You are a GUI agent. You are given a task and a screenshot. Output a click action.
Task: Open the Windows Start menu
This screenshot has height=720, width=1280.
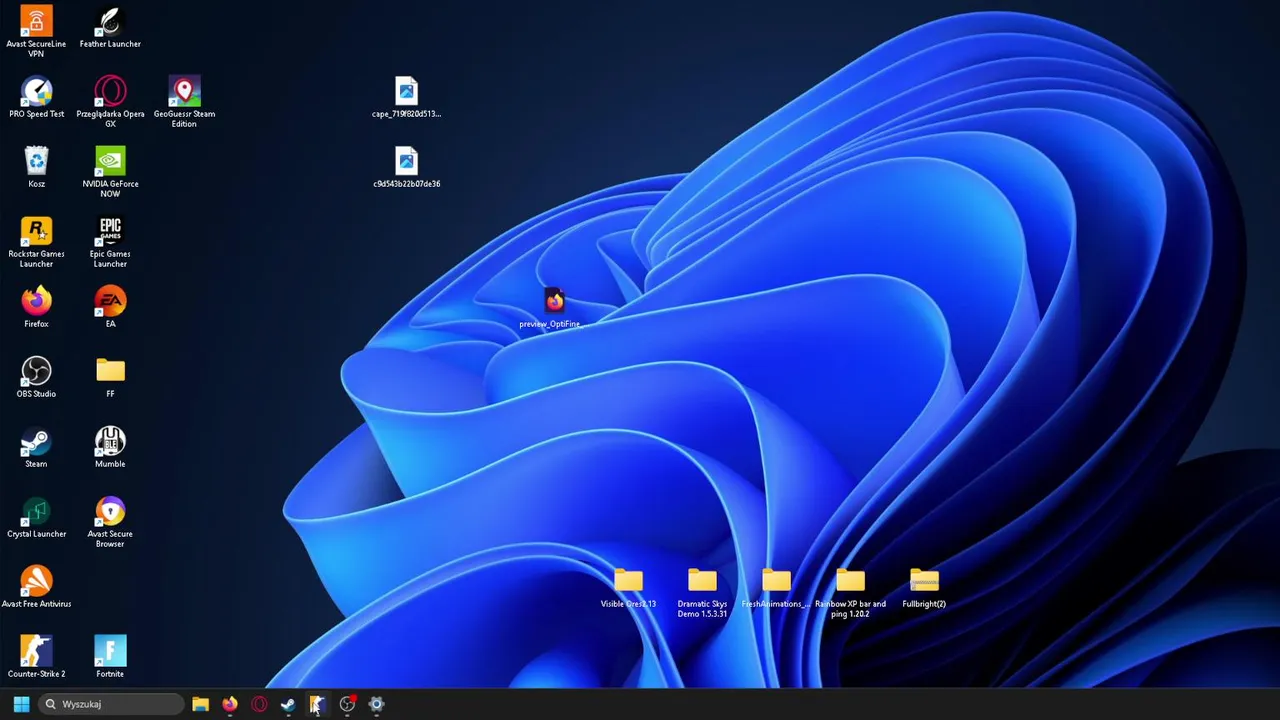pos(21,704)
